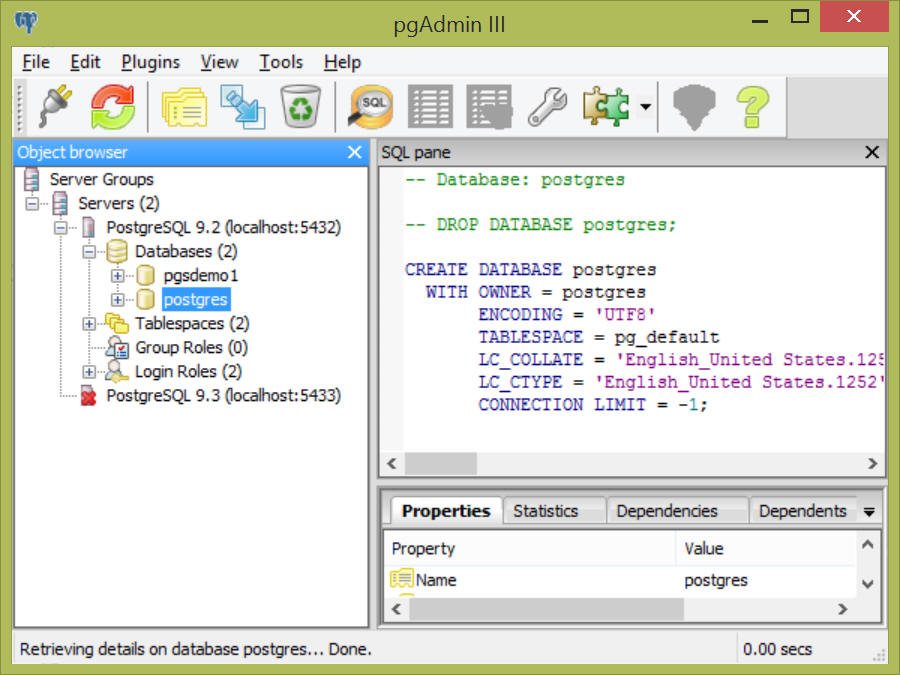This screenshot has width=900, height=675.
Task: Open the Edit menu
Action: click(x=85, y=62)
